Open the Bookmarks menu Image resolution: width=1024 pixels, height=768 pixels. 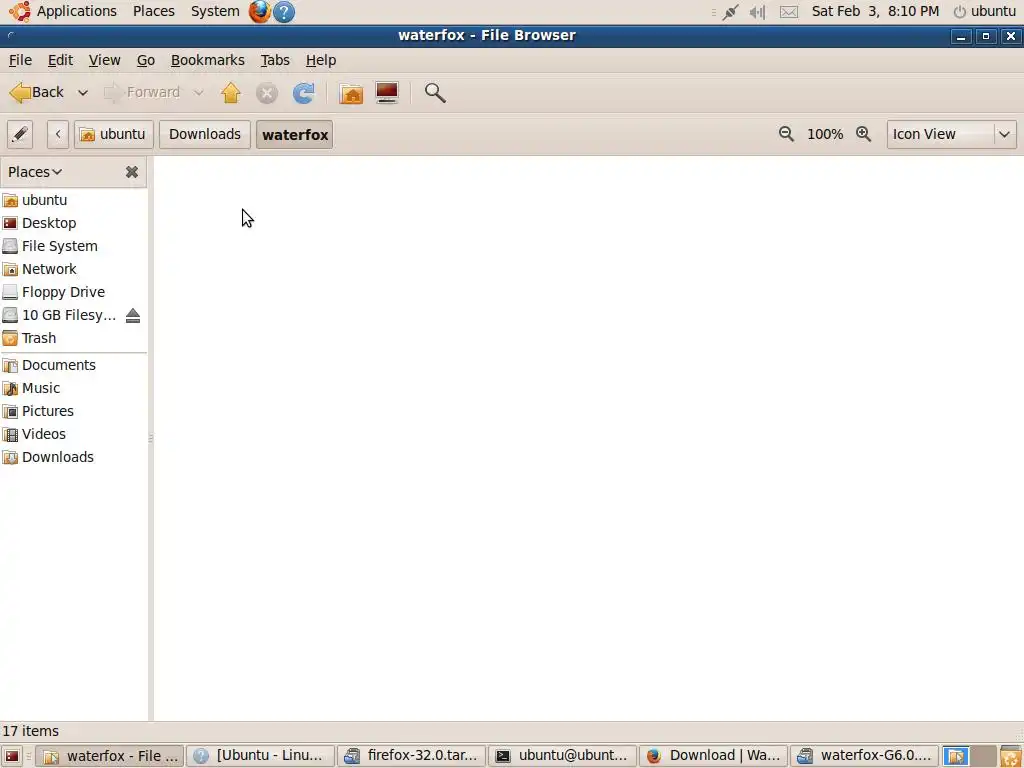208,60
